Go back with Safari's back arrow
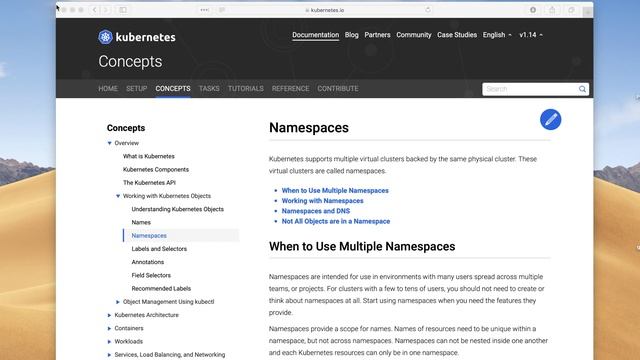640x360 pixels. pyautogui.click(x=94, y=10)
